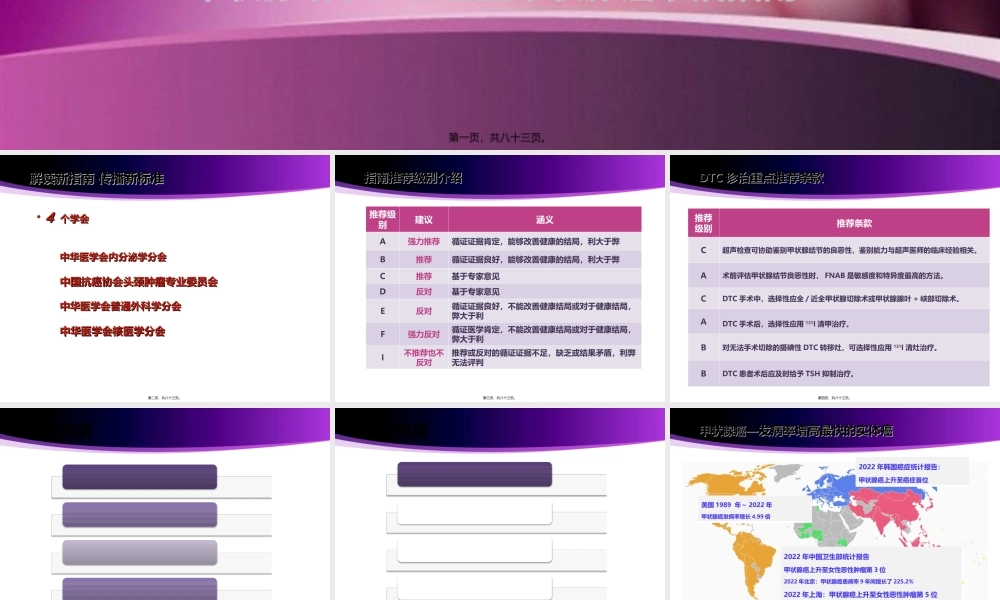Click the top dark purple button in bottom-left slide
The width and height of the screenshot is (1000, 600).
139,477
